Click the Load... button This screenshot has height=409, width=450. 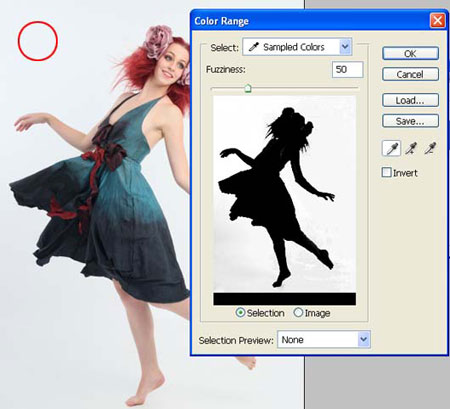tap(410, 100)
